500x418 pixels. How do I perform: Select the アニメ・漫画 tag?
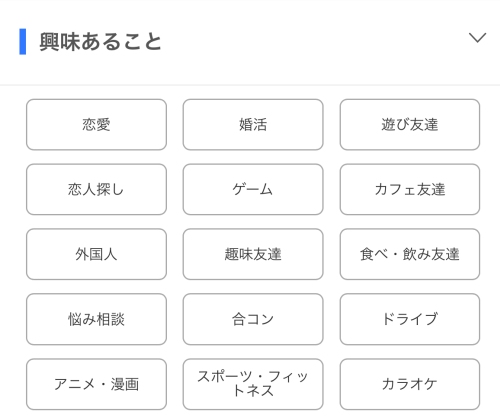click(x=96, y=384)
